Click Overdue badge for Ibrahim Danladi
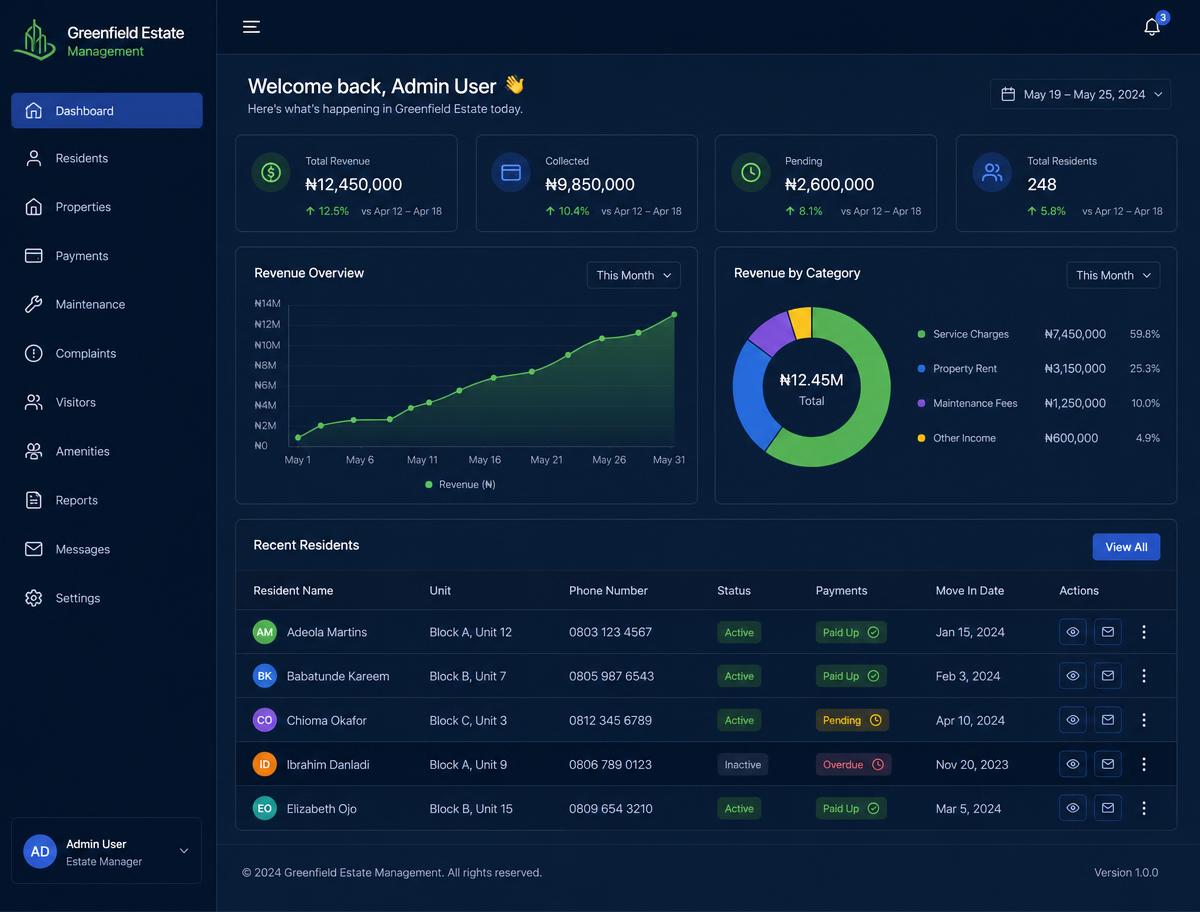The height and width of the screenshot is (912, 1200). pos(853,764)
